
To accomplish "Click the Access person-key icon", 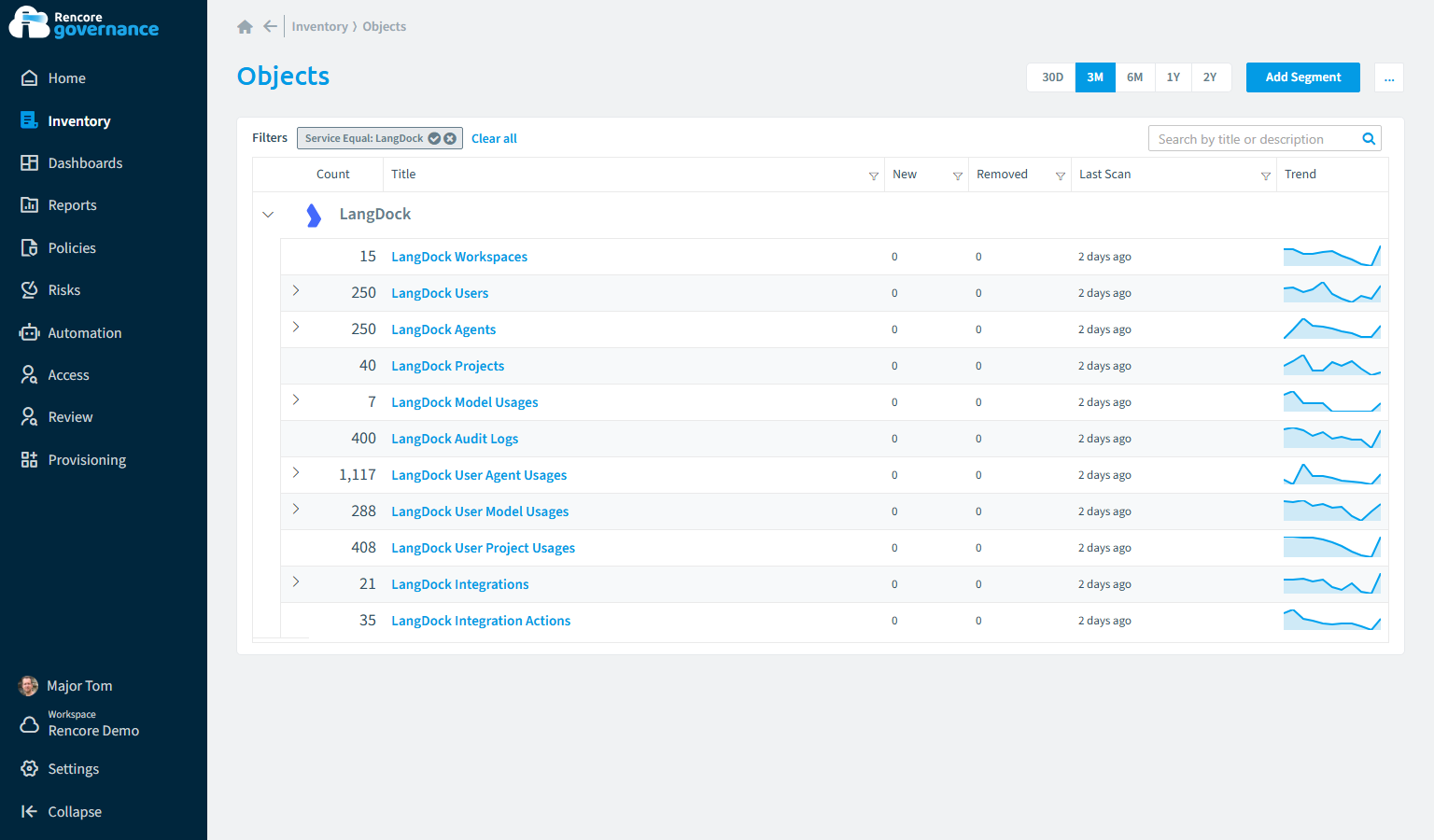I will point(30,375).
